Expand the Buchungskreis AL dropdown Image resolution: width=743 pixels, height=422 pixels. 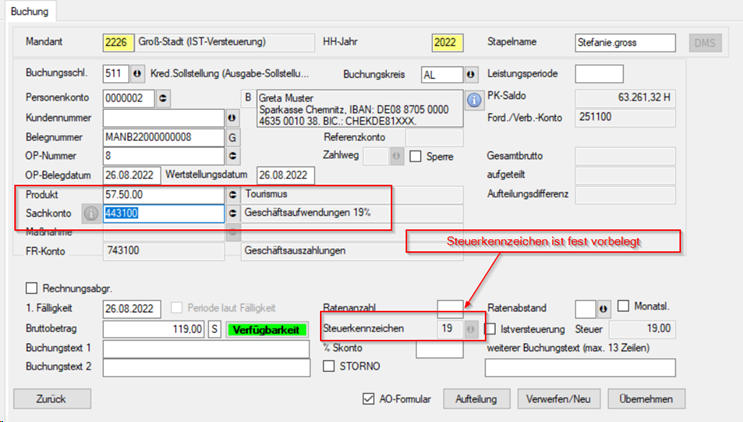tap(470, 75)
